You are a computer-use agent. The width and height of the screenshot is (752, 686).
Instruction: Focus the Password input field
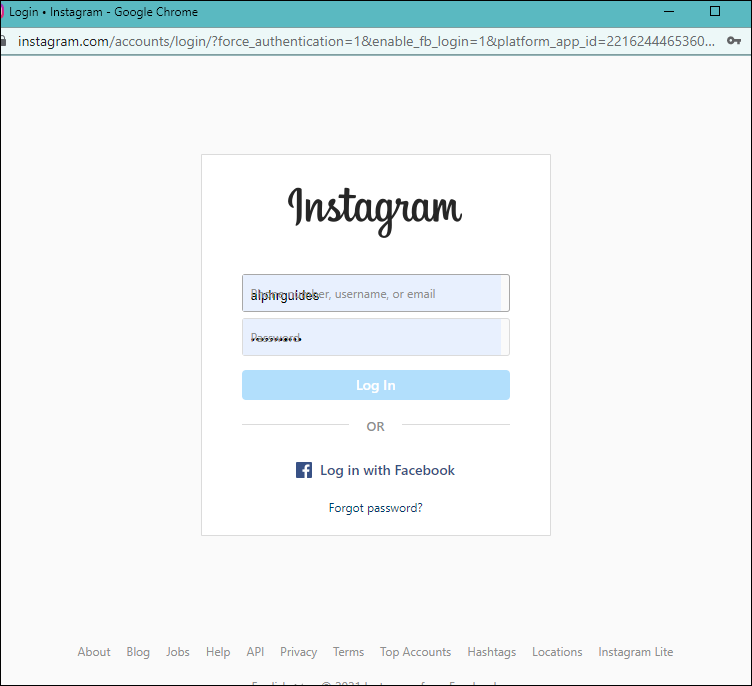[376, 337]
